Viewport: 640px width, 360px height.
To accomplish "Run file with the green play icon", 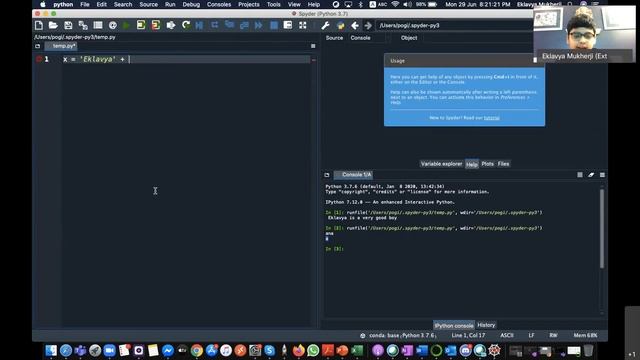I will pyautogui.click(x=126, y=25).
